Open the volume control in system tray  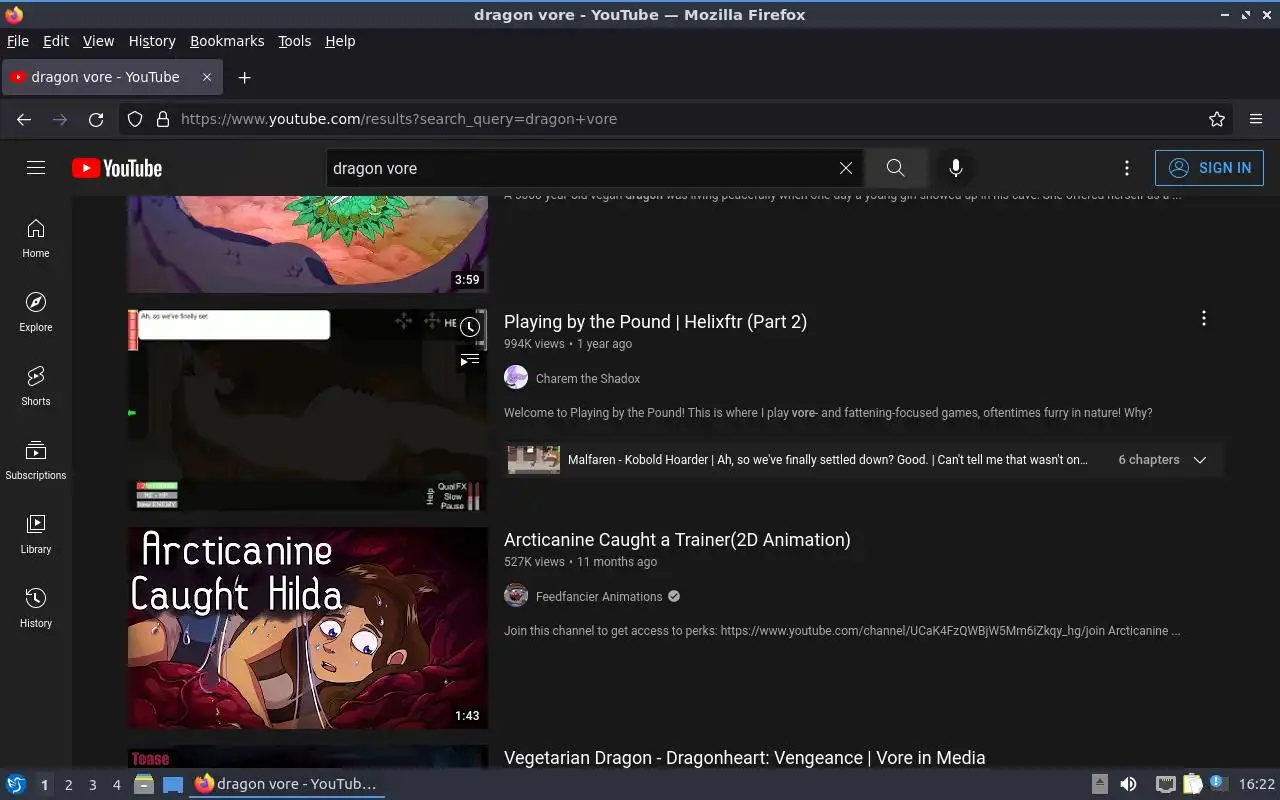1128,784
